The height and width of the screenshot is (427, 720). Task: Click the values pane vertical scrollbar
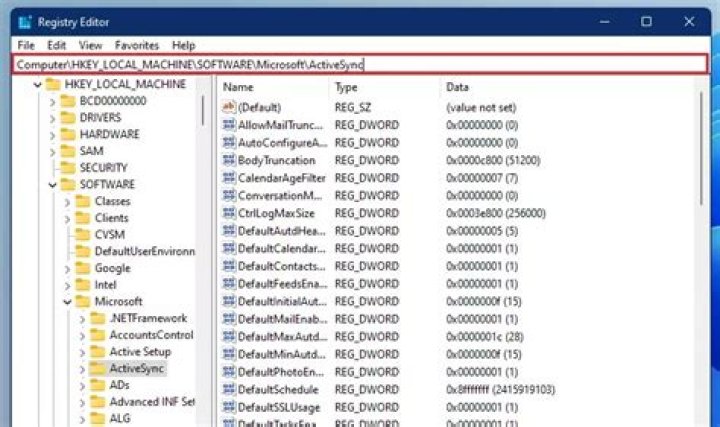tap(701, 148)
